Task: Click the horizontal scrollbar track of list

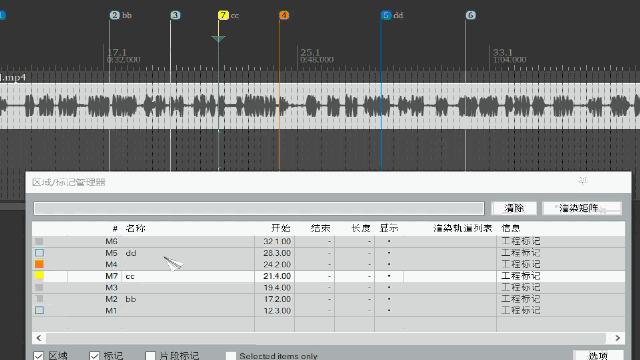Action: click(326, 338)
